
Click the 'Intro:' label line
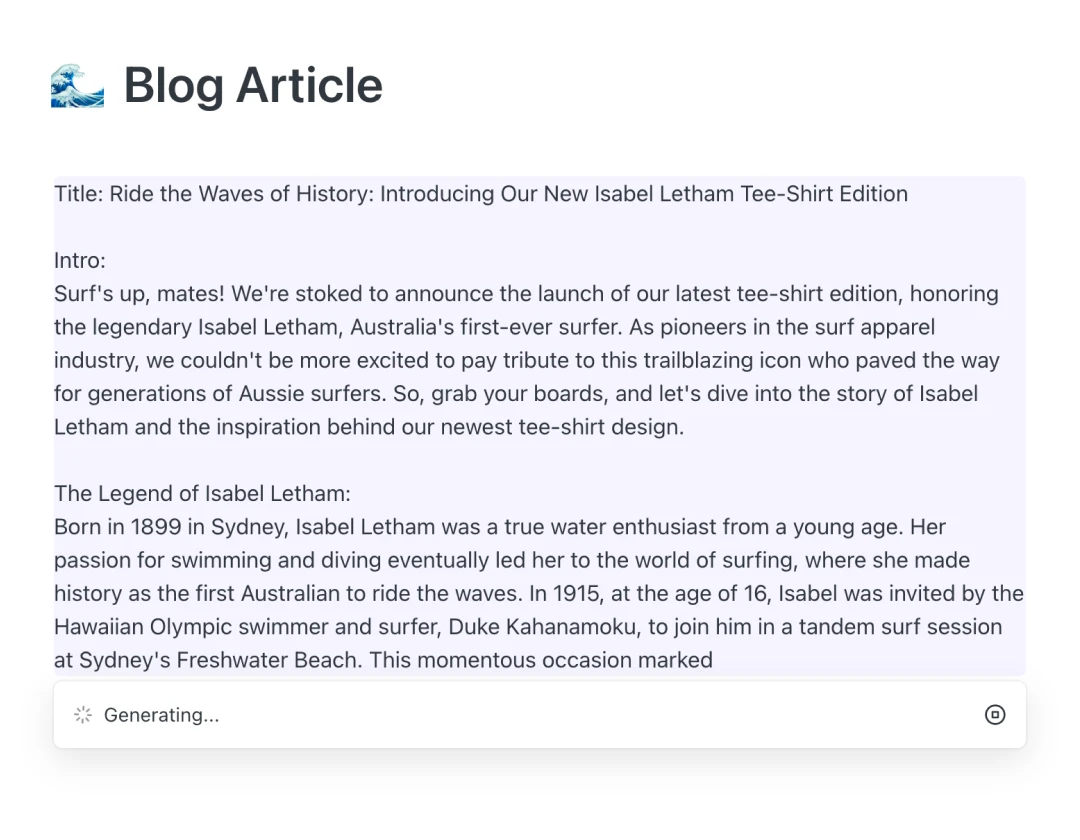(80, 261)
